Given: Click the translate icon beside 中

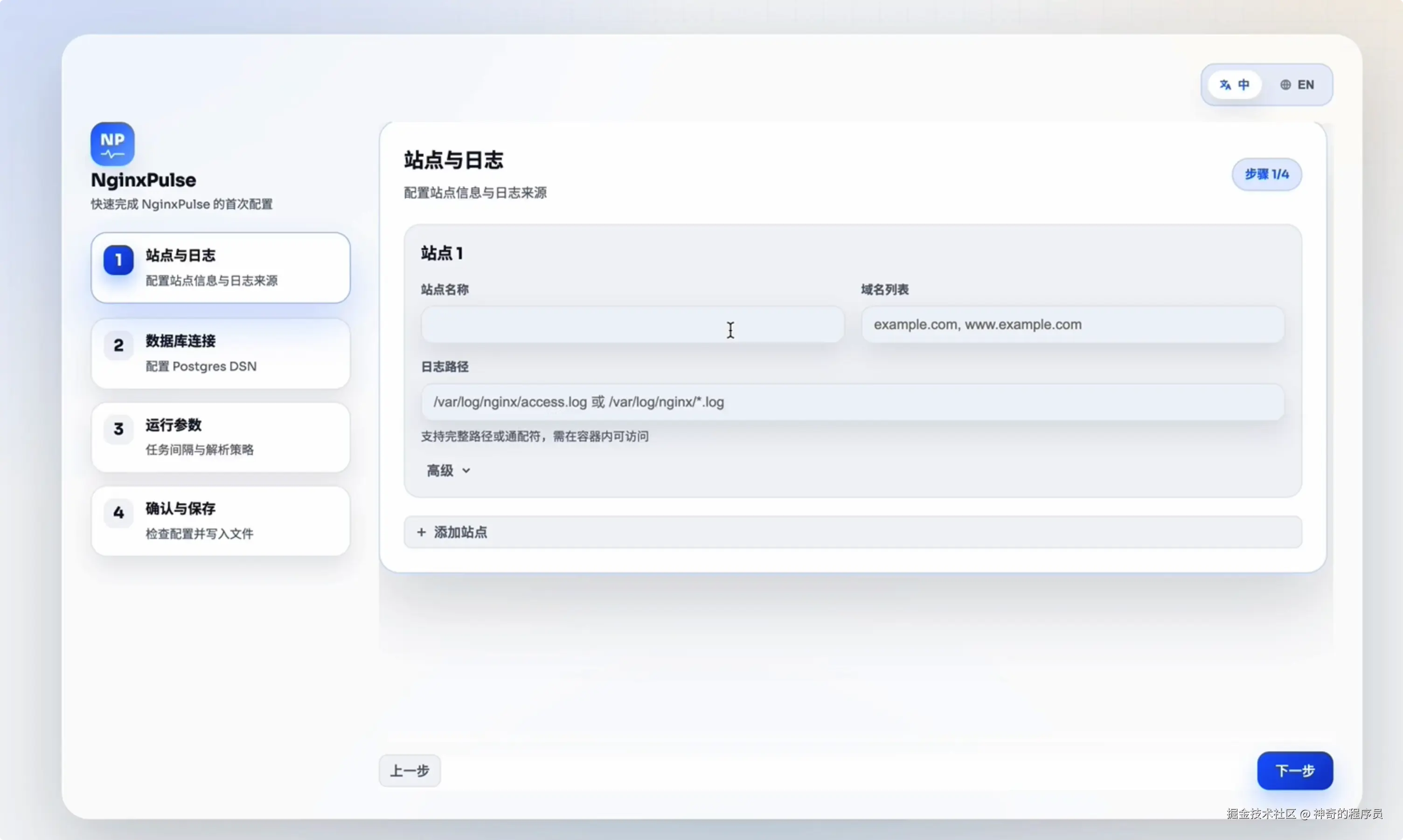Looking at the screenshot, I should (x=1225, y=85).
